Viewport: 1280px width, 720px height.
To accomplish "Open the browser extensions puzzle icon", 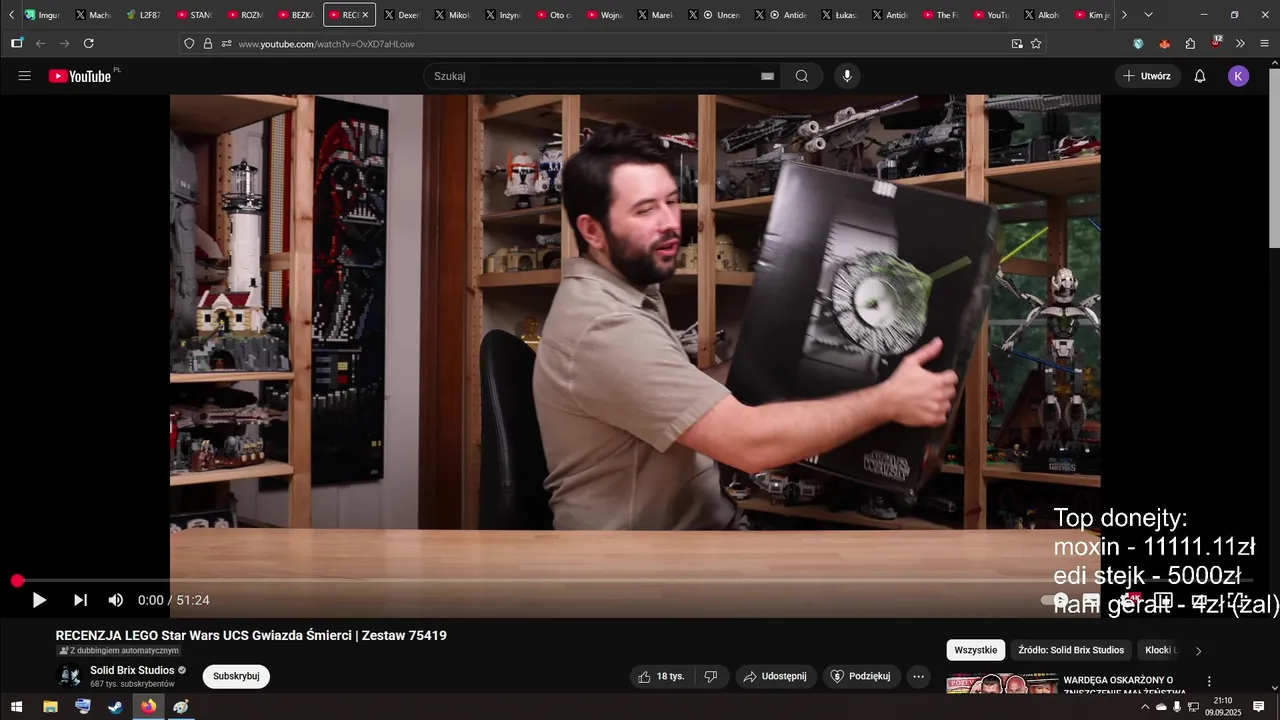I will click(1190, 43).
